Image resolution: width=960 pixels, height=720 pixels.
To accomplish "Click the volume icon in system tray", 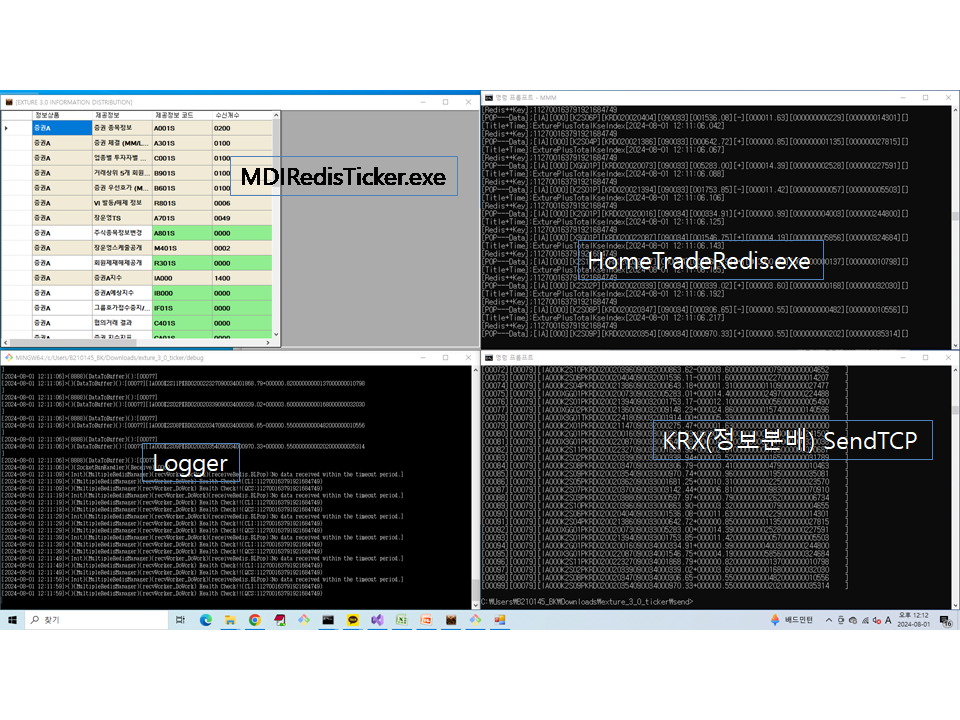I will coord(877,620).
